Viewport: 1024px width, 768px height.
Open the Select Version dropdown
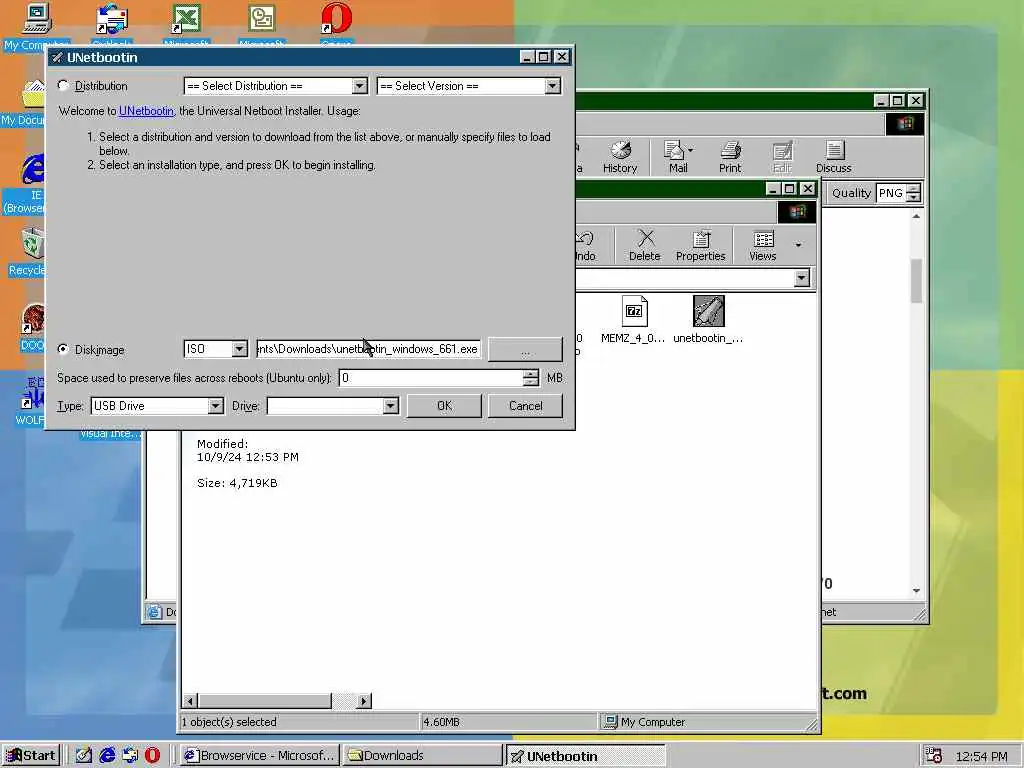(x=552, y=86)
